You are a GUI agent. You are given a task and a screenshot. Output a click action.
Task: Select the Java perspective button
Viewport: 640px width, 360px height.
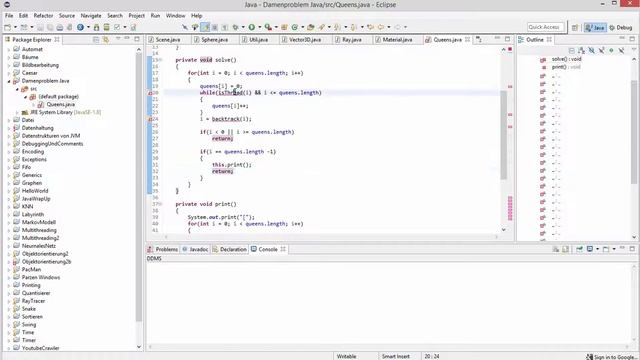click(595, 27)
